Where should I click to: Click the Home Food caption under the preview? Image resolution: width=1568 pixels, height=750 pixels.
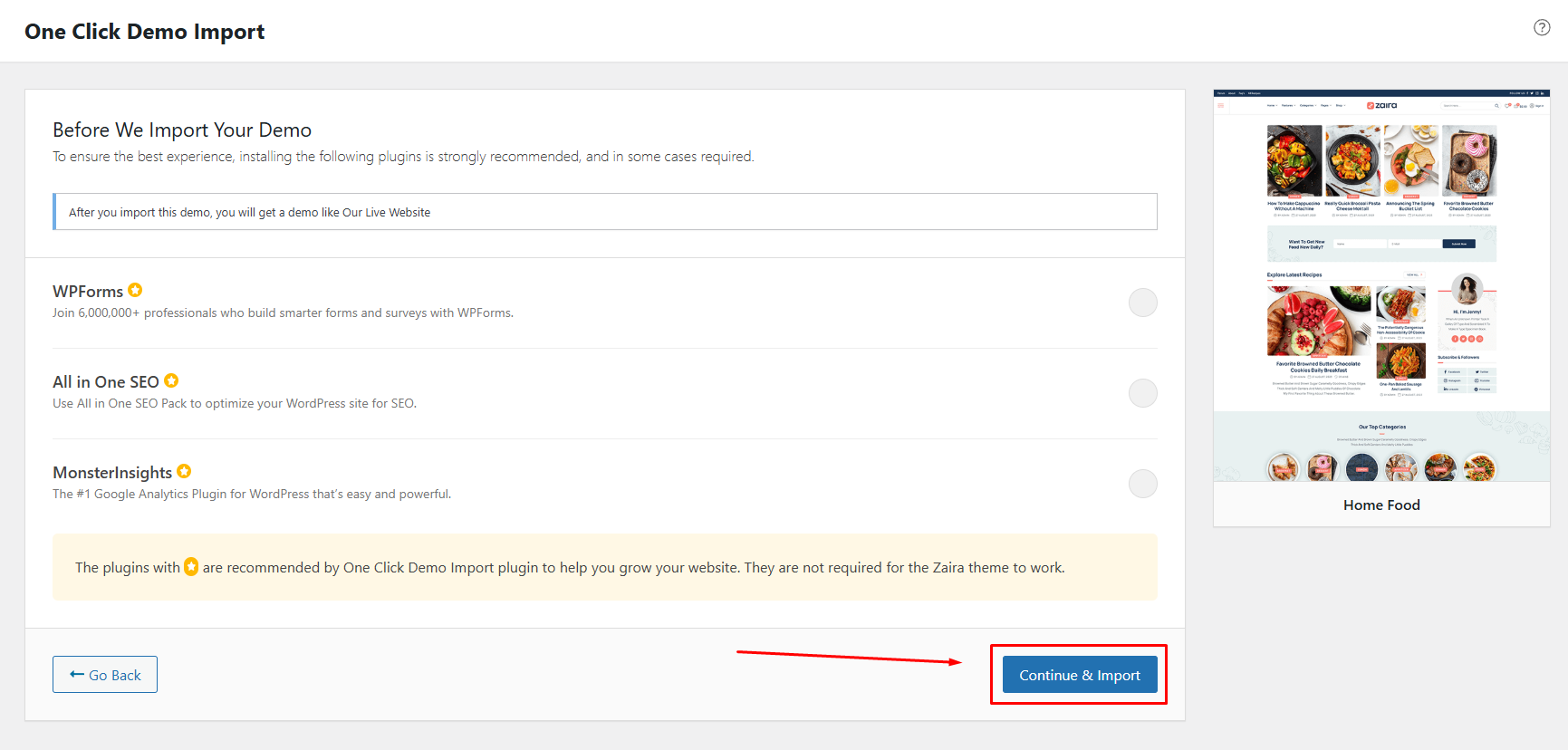click(x=1381, y=505)
